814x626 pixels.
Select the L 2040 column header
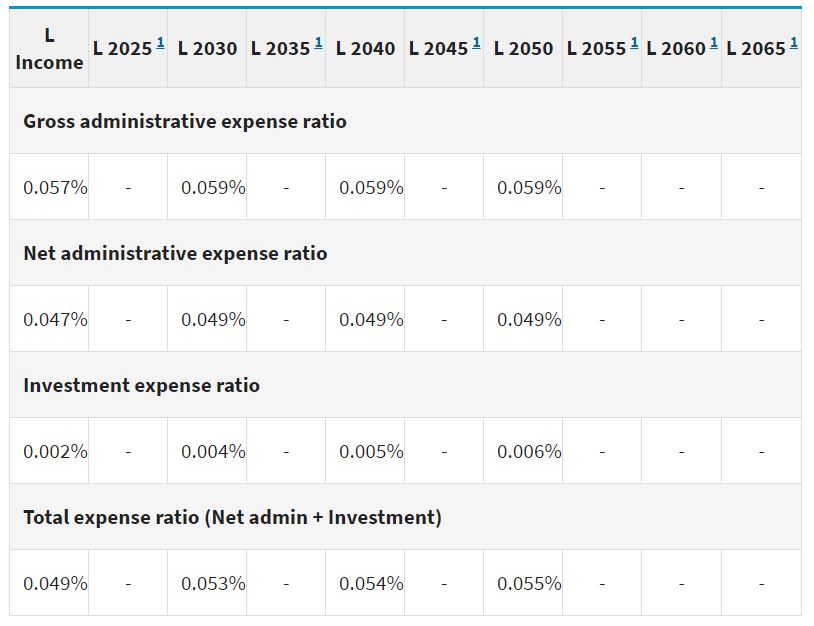[365, 49]
